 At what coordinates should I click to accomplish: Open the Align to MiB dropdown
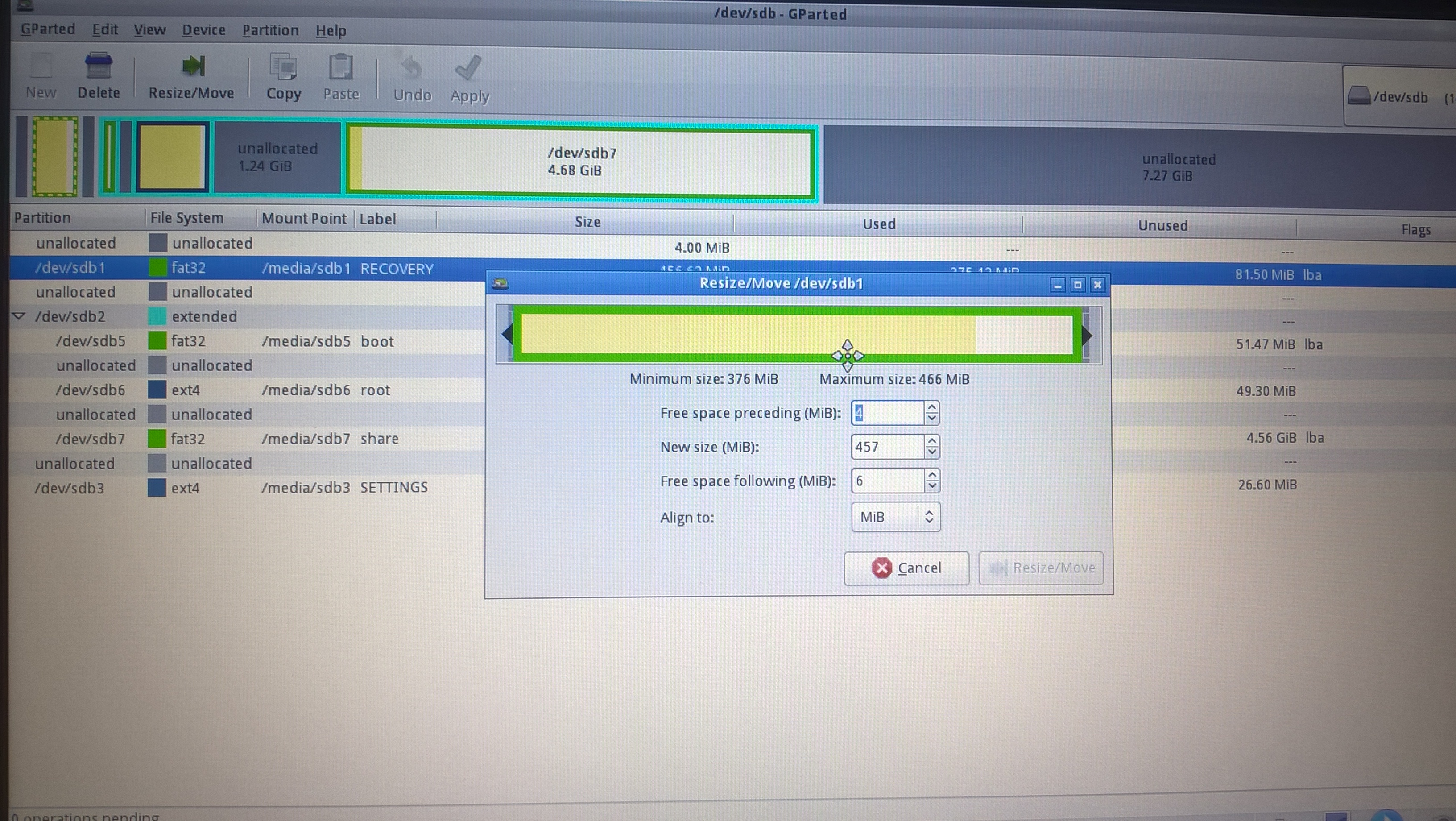[x=896, y=517]
